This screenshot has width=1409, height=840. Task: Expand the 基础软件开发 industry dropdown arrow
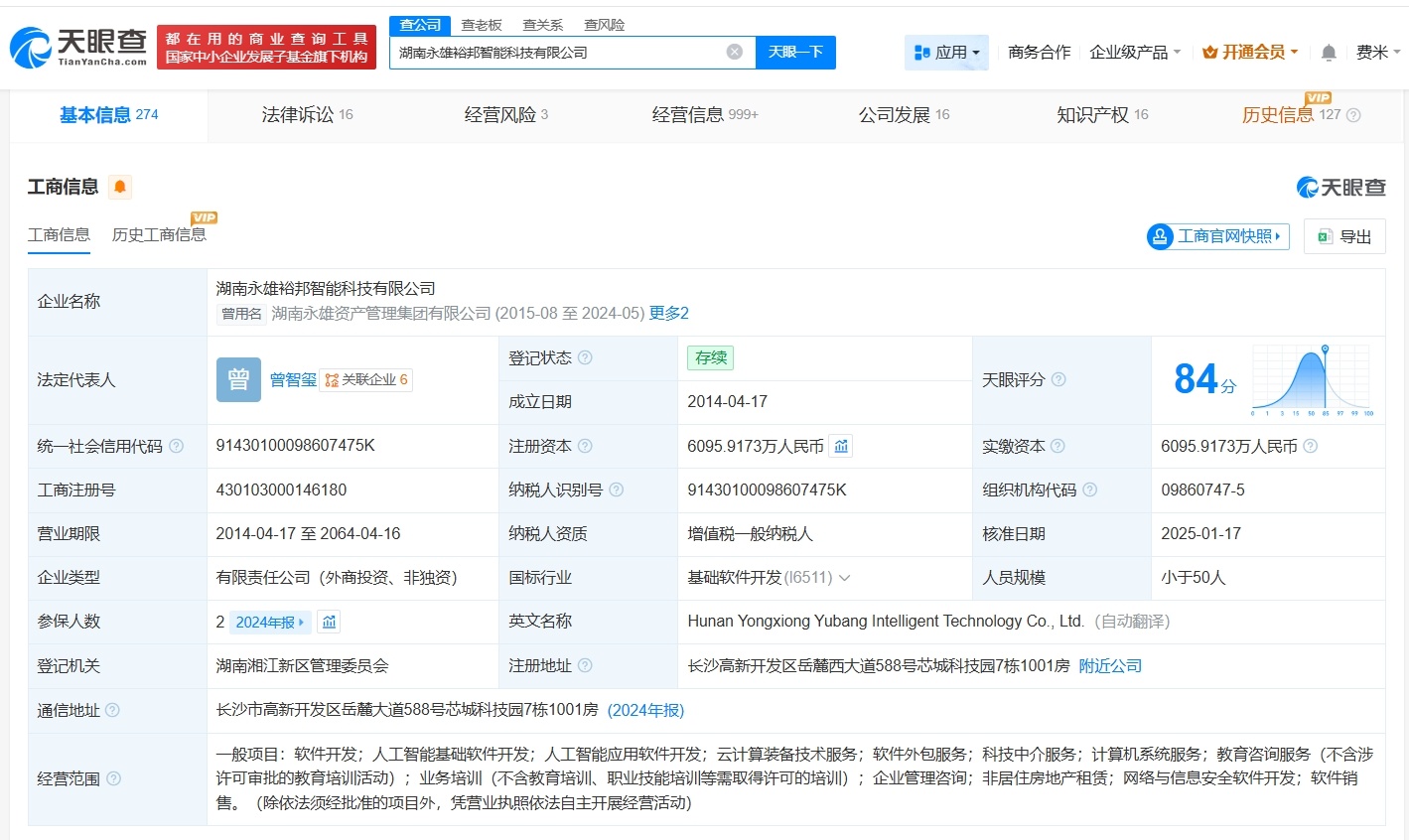click(846, 577)
